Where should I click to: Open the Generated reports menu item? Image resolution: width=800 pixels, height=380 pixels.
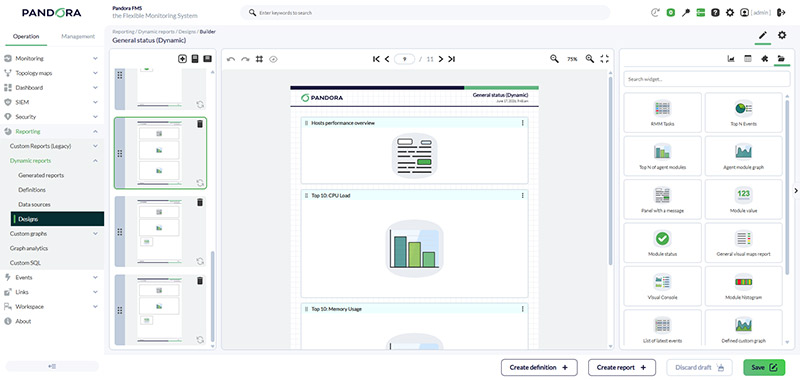tap(41, 175)
